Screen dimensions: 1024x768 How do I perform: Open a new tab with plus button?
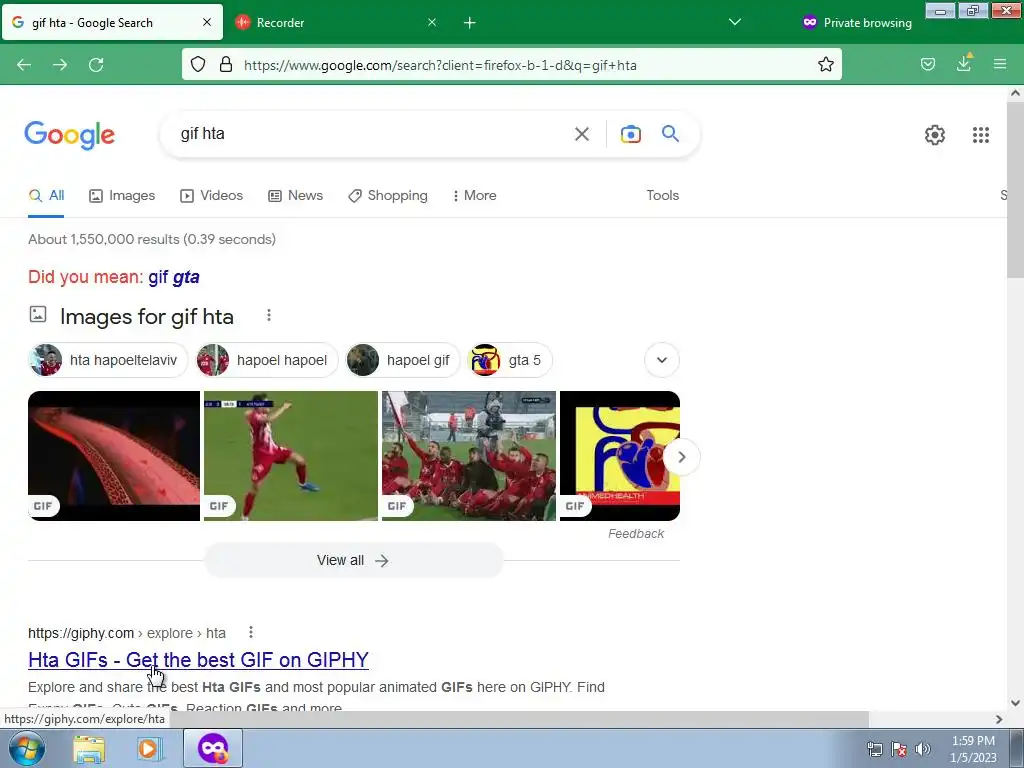click(x=470, y=23)
